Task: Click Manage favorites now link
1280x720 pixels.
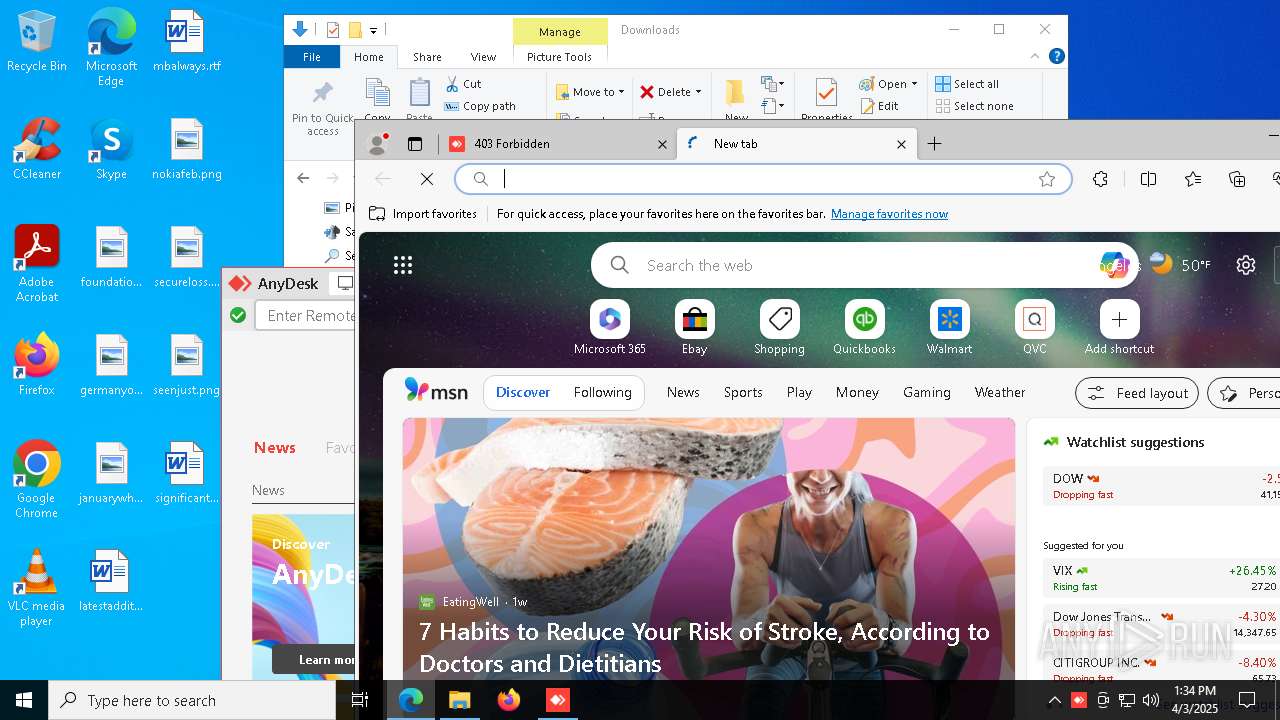Action: coord(889,214)
